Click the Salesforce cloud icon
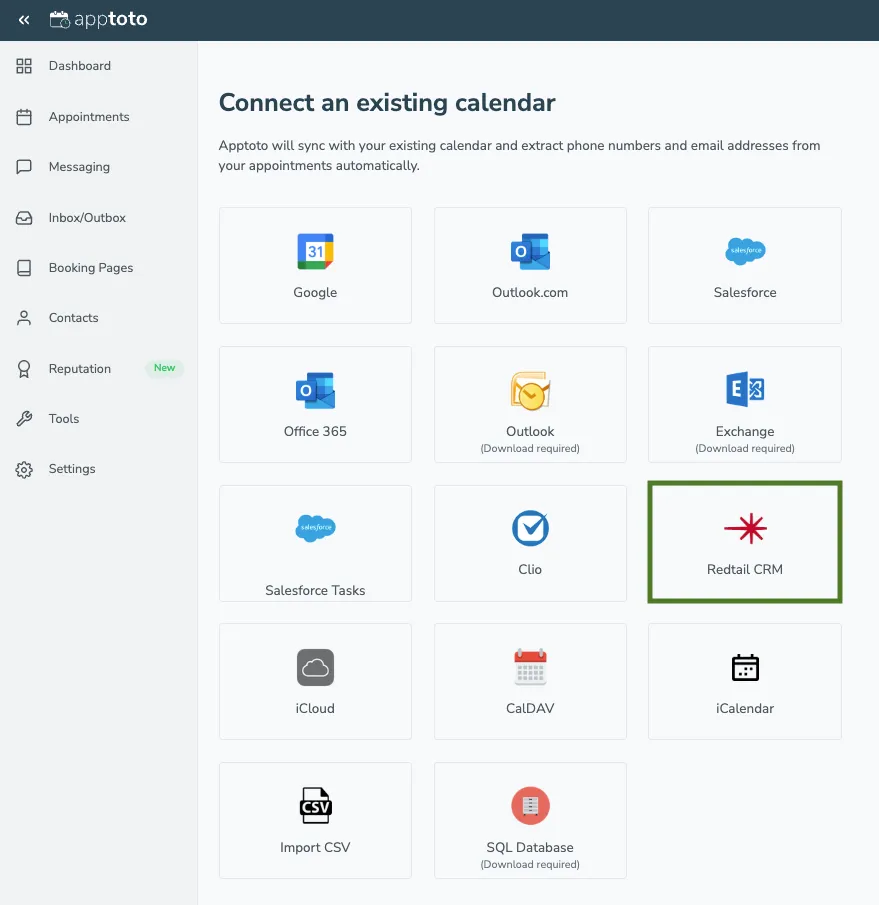 745,251
